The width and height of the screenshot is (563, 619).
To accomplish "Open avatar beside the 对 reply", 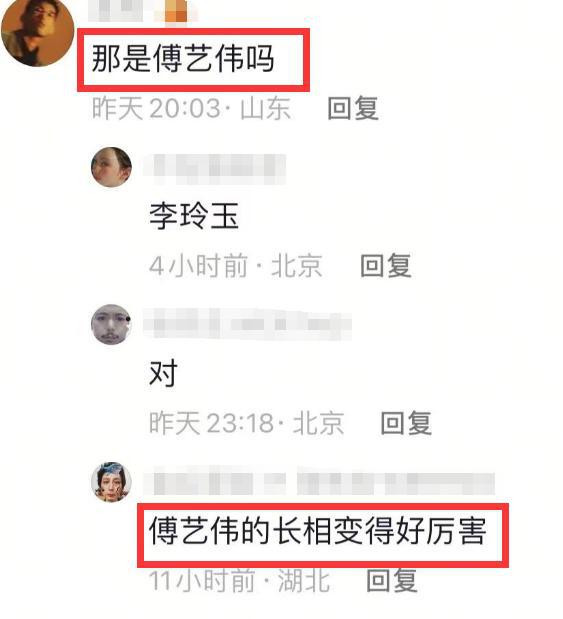I will 111,325.
